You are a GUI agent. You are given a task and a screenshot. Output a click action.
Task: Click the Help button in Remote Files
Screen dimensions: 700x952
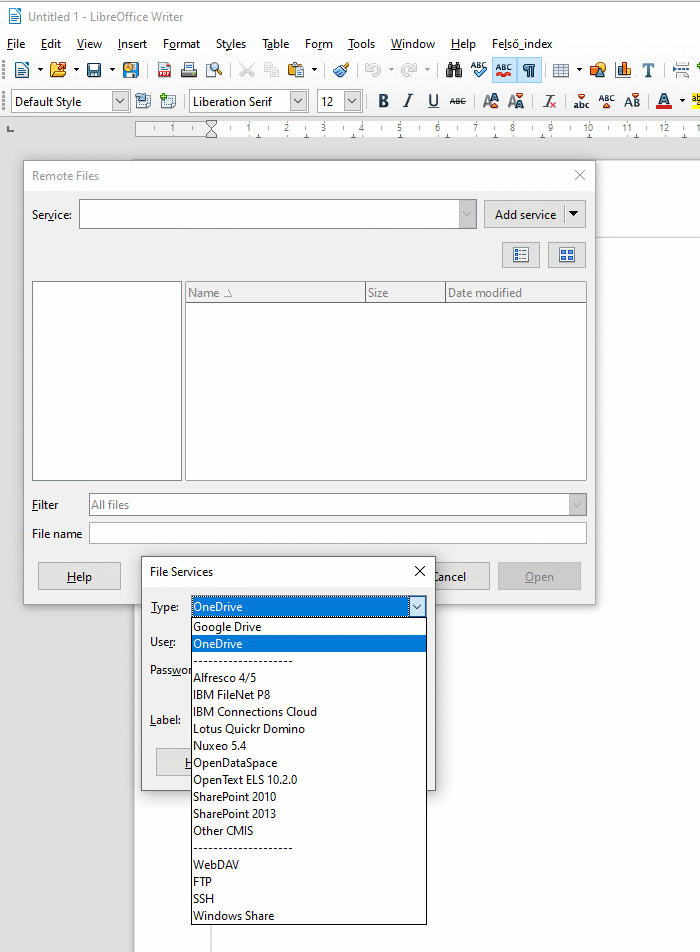pos(79,577)
